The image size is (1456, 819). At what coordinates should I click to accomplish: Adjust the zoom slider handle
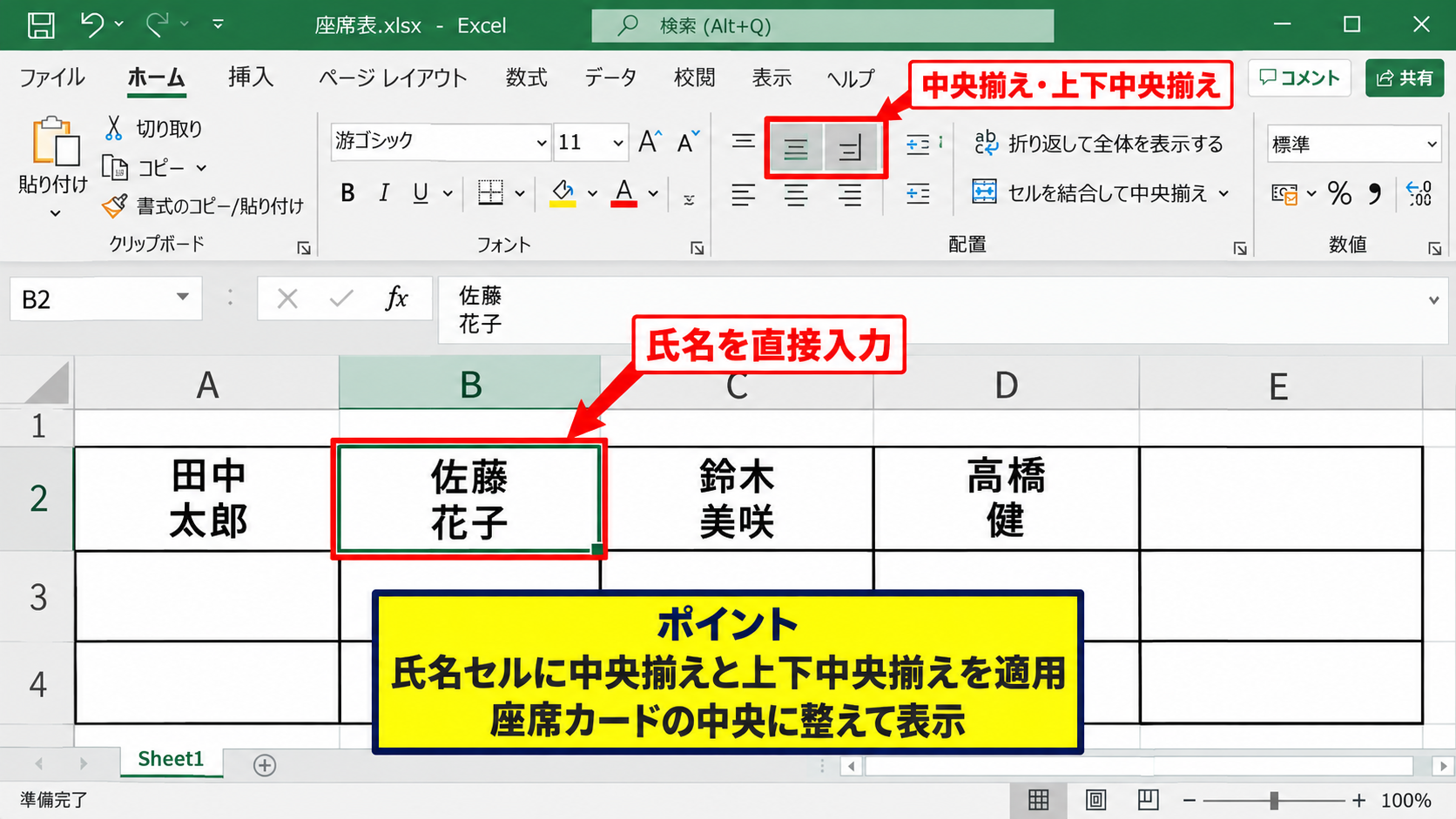(x=1274, y=800)
